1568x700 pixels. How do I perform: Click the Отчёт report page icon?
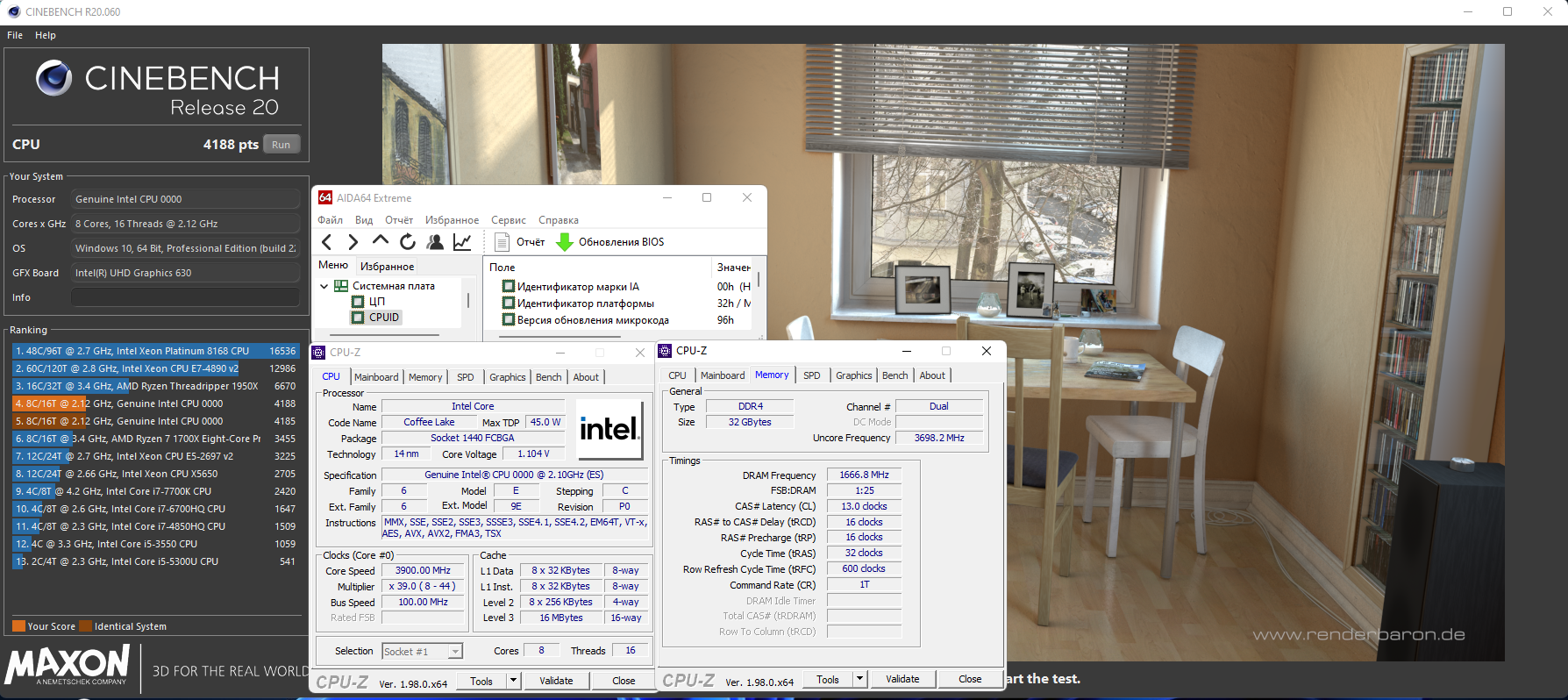click(502, 242)
